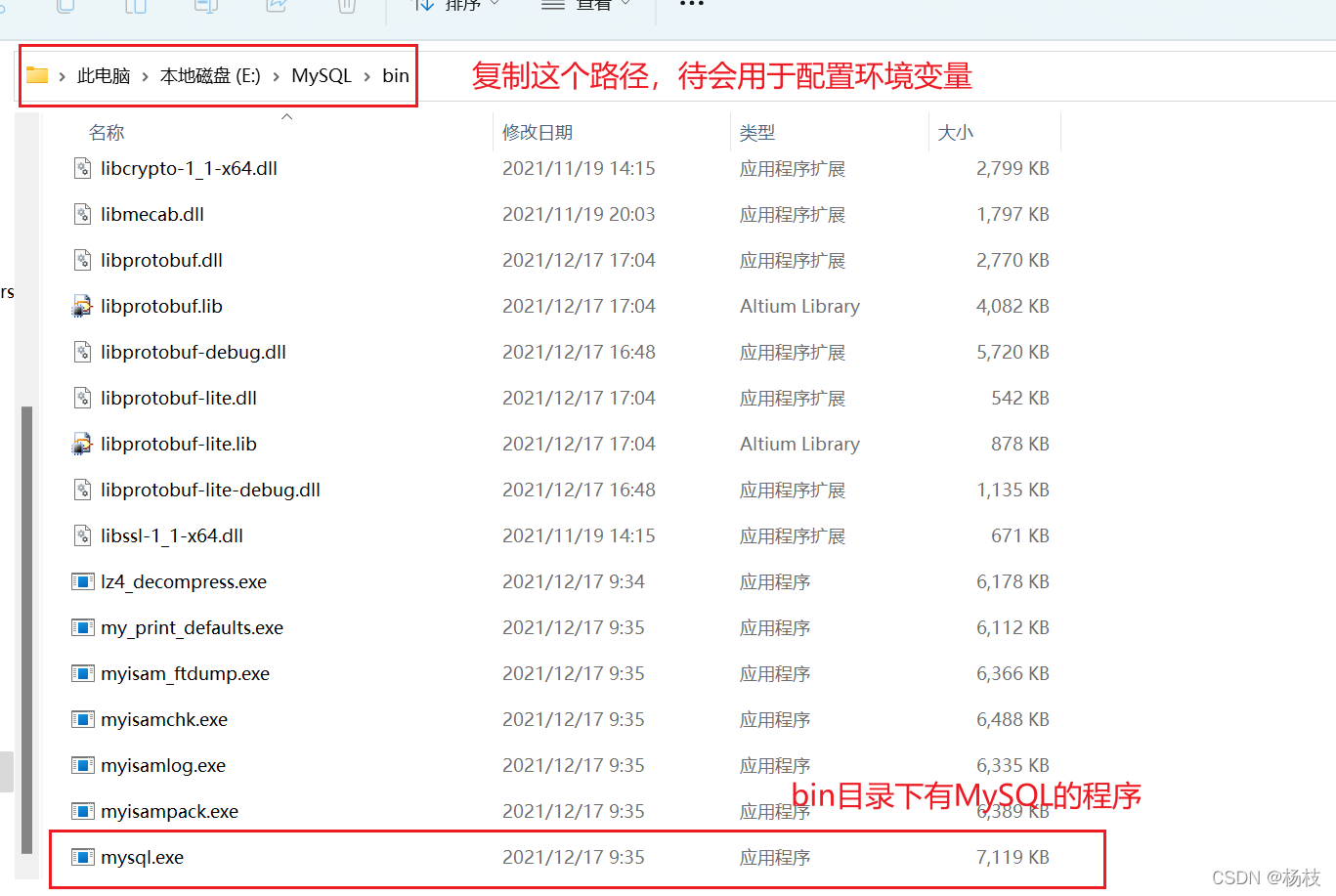This screenshot has width=1336, height=896.
Task: Select file libprotobuf-lite-debug.dll
Action: click(210, 491)
